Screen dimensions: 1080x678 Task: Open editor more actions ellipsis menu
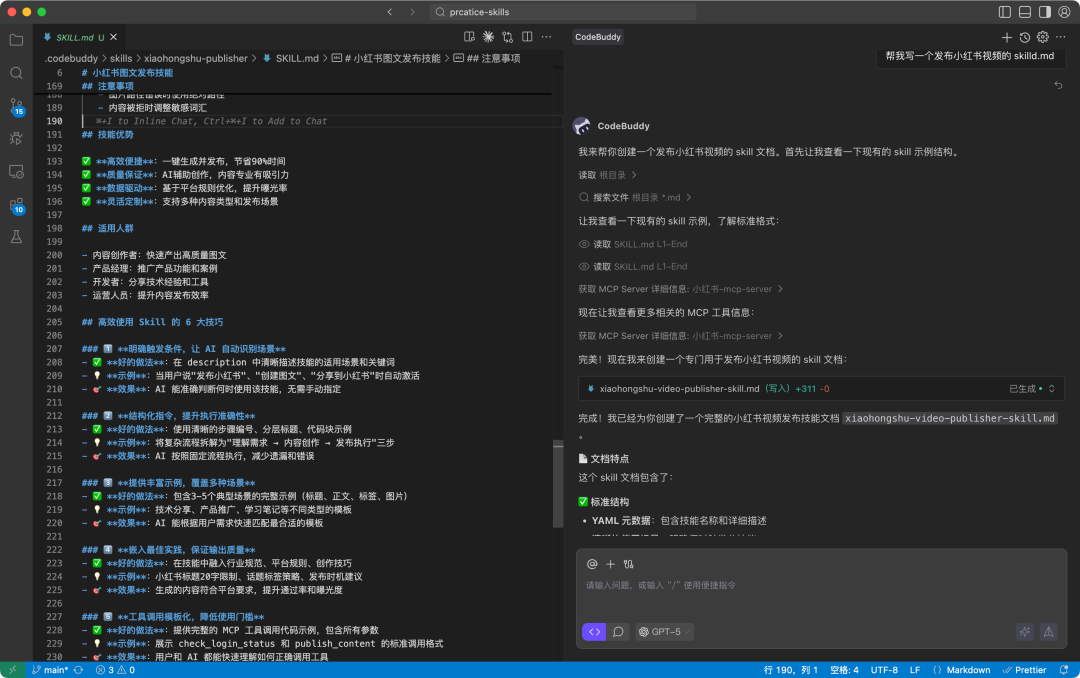point(546,37)
